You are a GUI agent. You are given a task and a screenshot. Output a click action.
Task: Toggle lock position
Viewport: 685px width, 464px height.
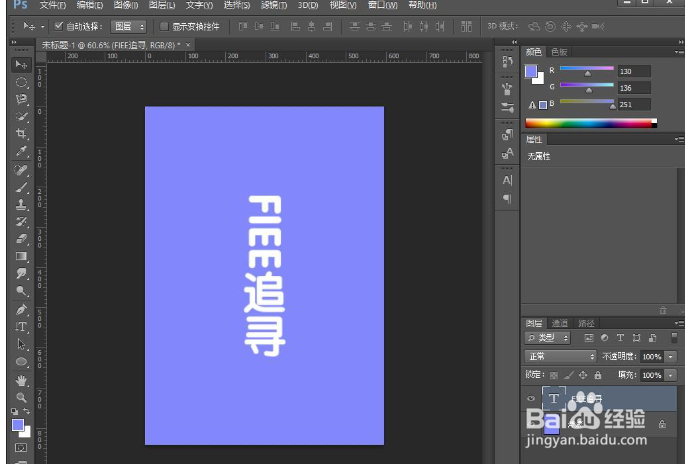point(583,375)
